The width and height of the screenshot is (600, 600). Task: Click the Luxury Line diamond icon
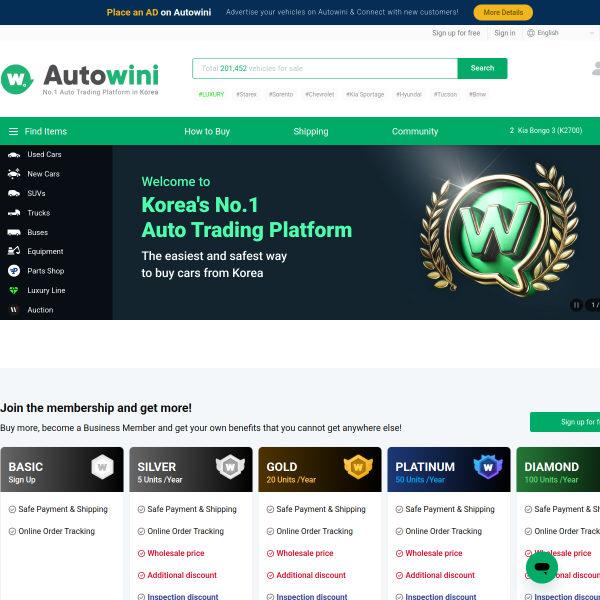point(14,290)
